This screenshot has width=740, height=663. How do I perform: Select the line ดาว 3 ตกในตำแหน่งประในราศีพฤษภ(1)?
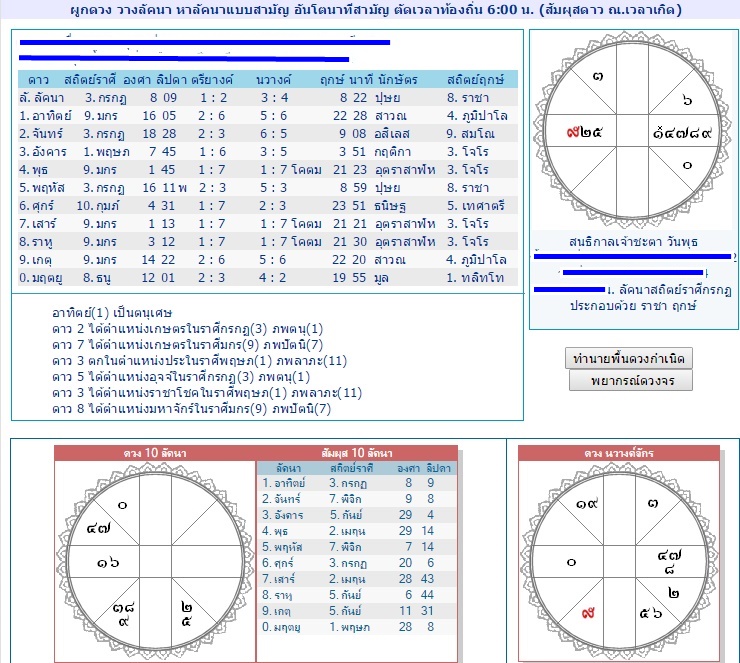199,361
